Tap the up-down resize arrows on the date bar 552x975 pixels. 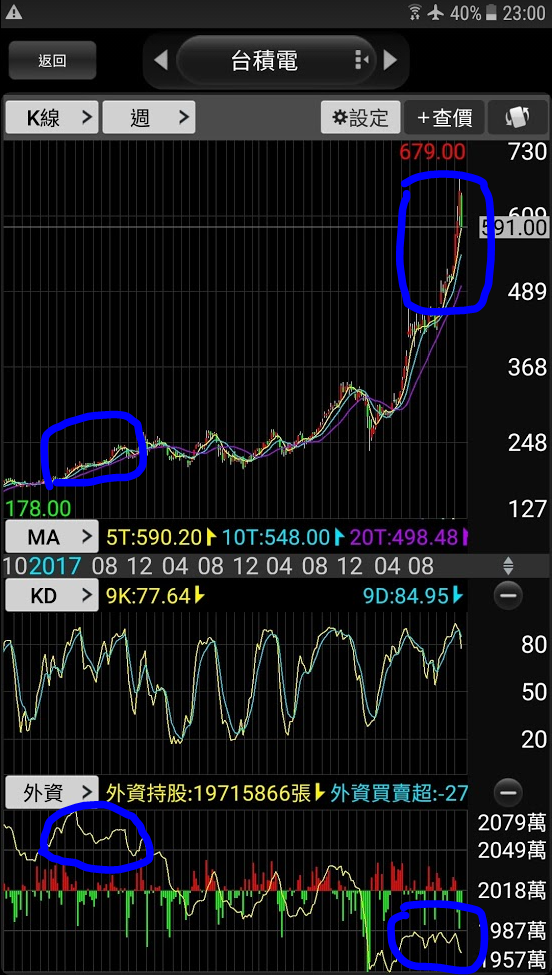pyautogui.click(x=508, y=566)
